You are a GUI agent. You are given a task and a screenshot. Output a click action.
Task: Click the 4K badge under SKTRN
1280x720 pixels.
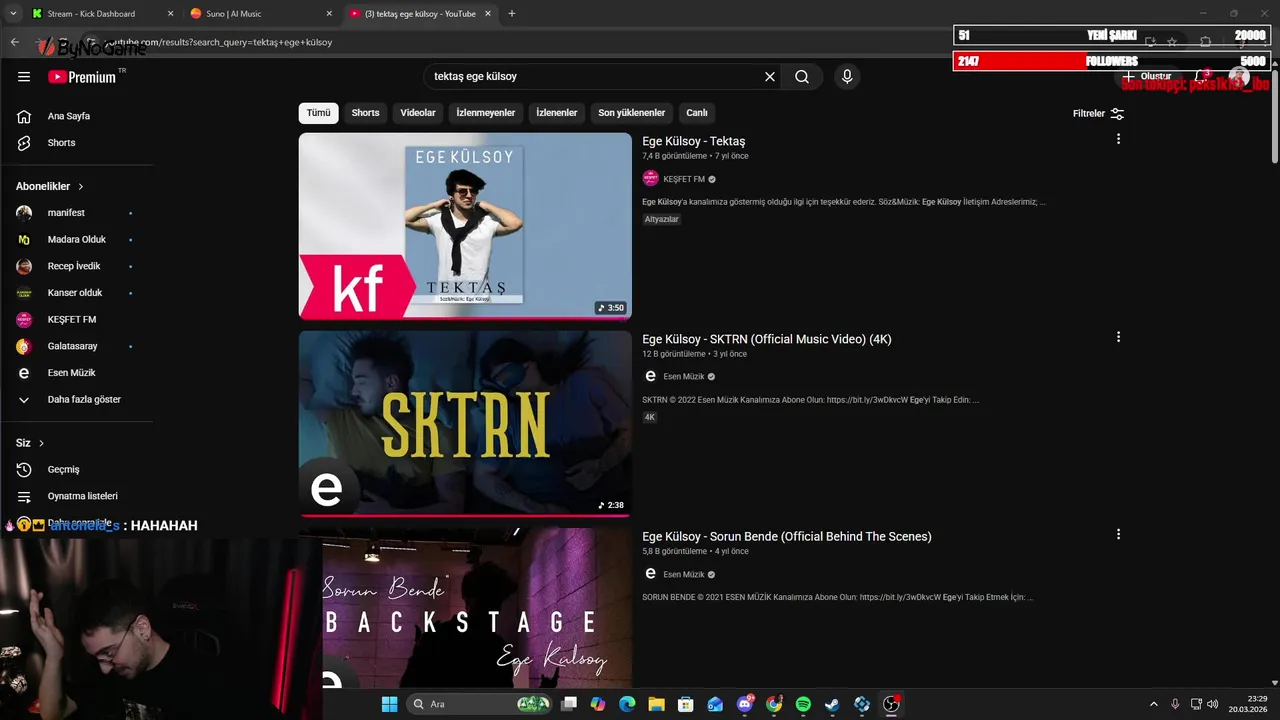tap(649, 417)
